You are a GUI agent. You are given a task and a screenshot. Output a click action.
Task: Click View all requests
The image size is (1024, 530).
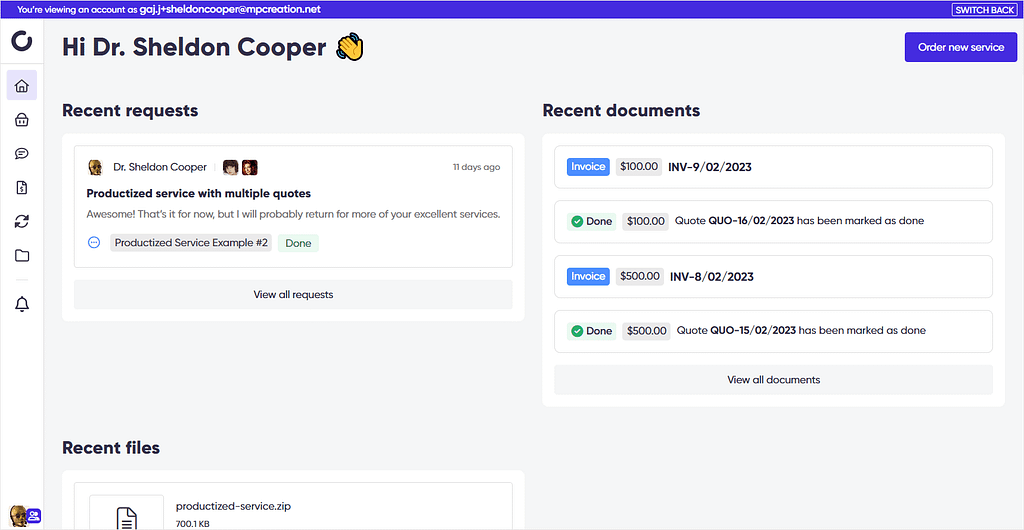pos(293,294)
